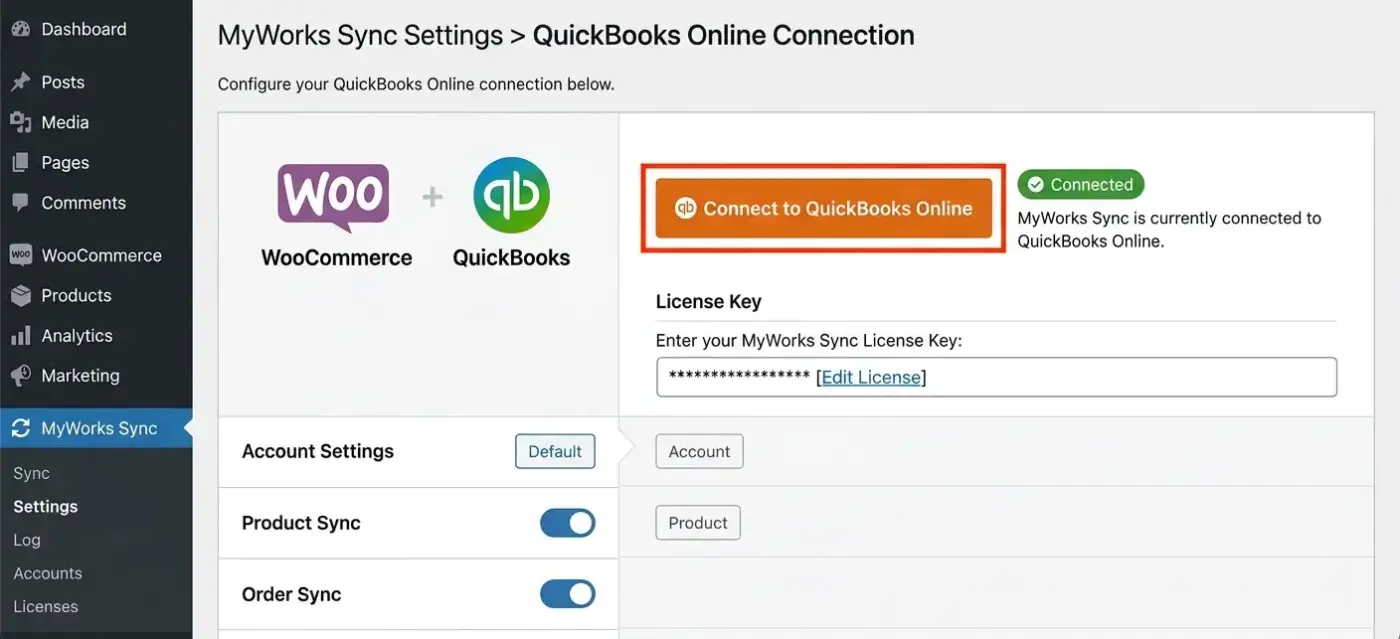Toggle the Product Sync switch
The height and width of the screenshot is (639, 1400).
tap(568, 522)
